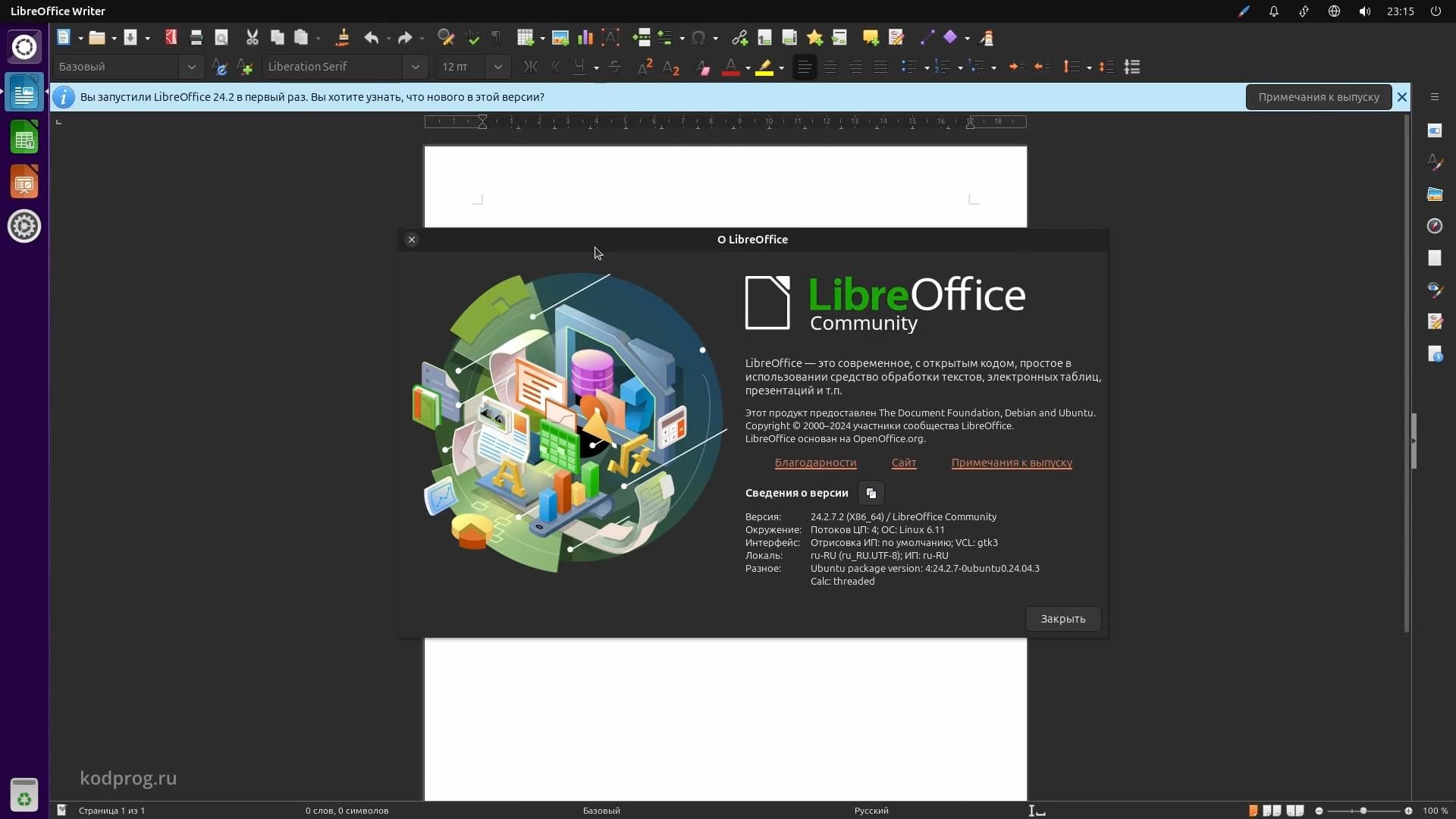Print the document with the printer icon
Screen dimensions: 1456x819
point(196,37)
